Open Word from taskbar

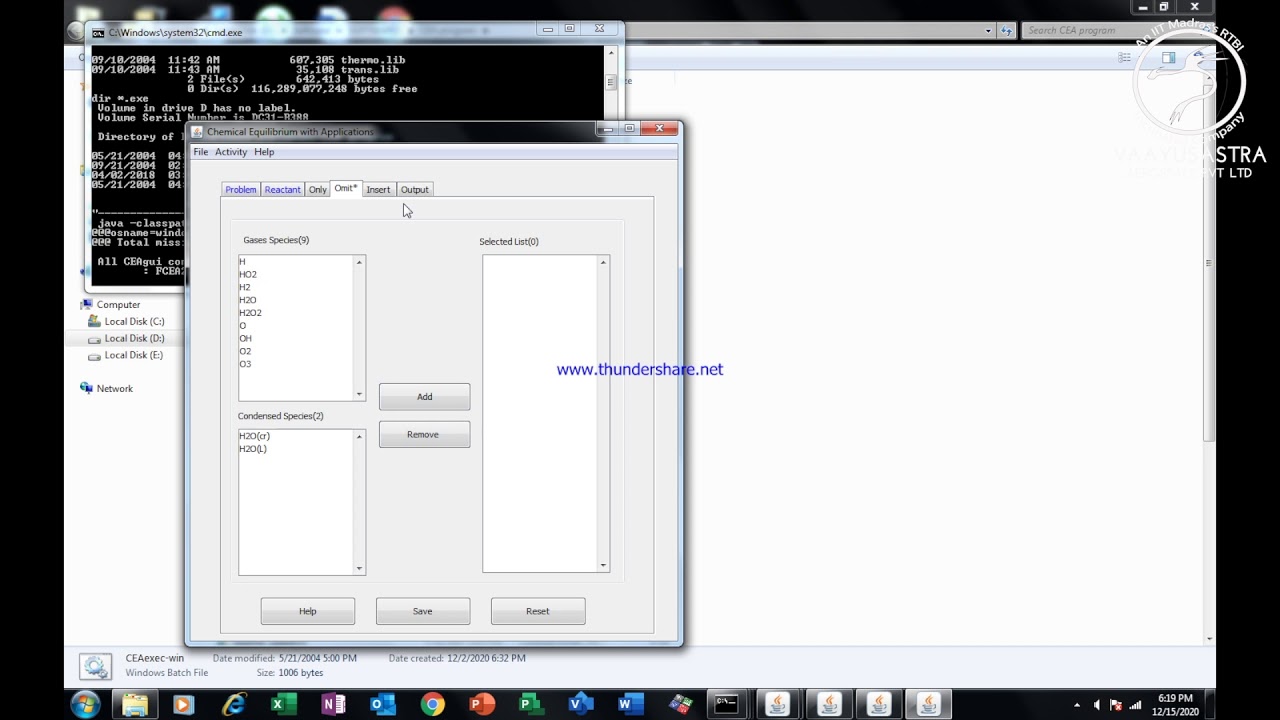coord(630,705)
